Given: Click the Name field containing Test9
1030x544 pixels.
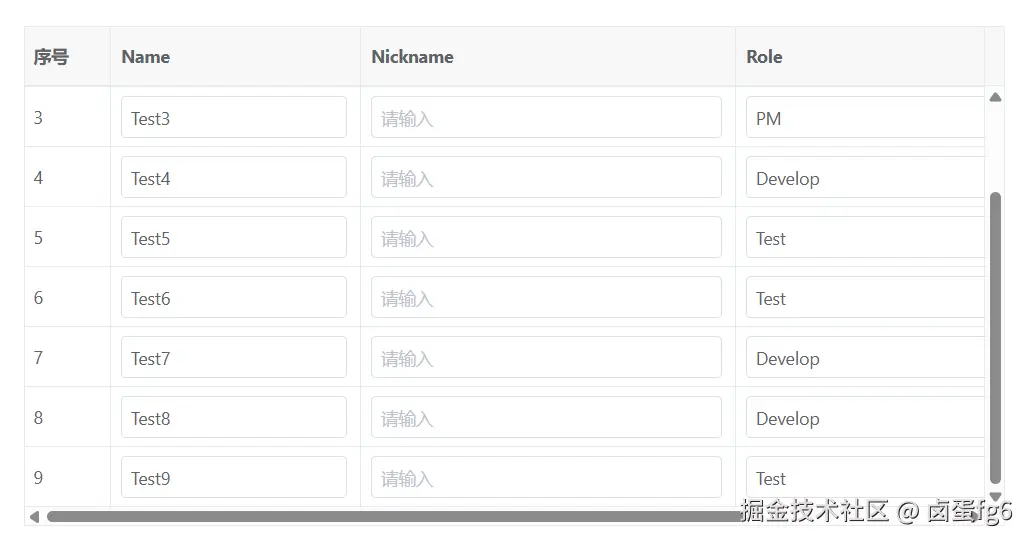Looking at the screenshot, I should click(233, 478).
